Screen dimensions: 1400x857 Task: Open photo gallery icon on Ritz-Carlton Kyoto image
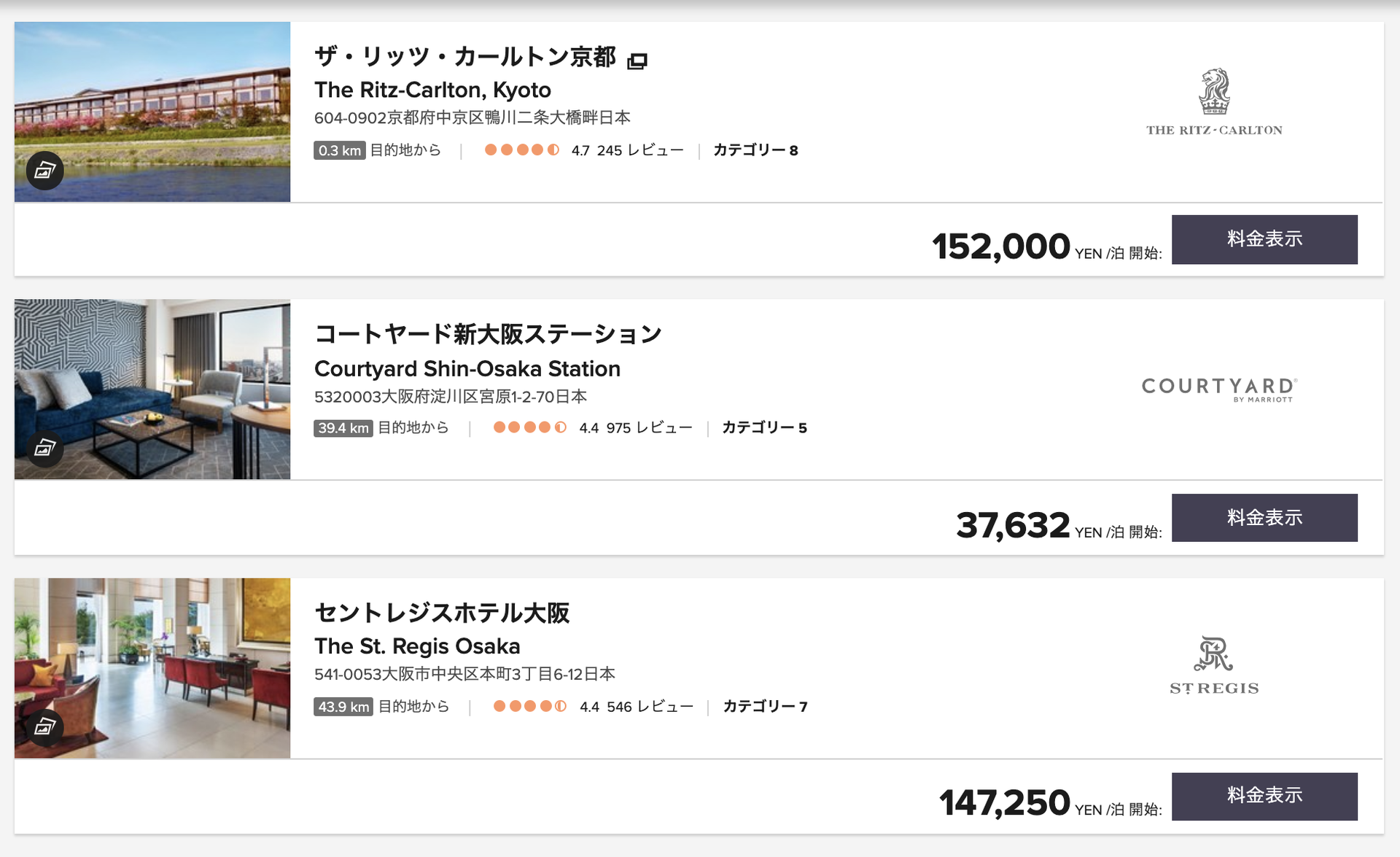(x=44, y=171)
